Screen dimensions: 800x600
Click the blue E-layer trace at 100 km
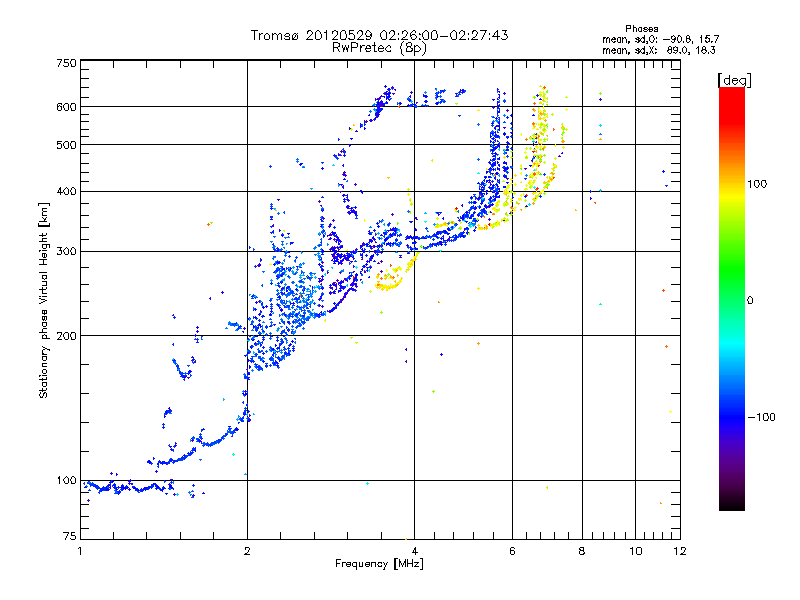[128, 488]
